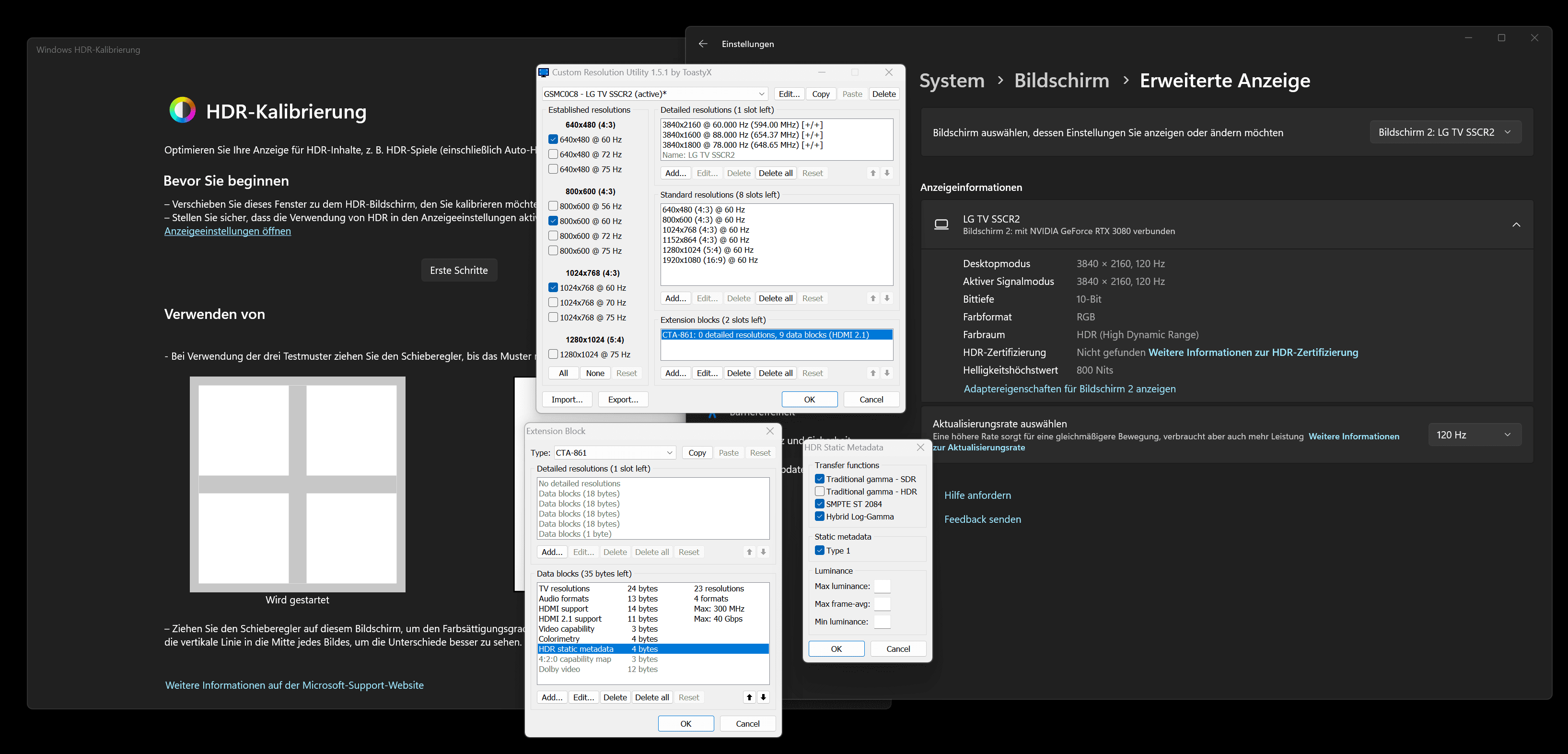Toggle Traditional gamma - SDR checkbox

[820, 479]
